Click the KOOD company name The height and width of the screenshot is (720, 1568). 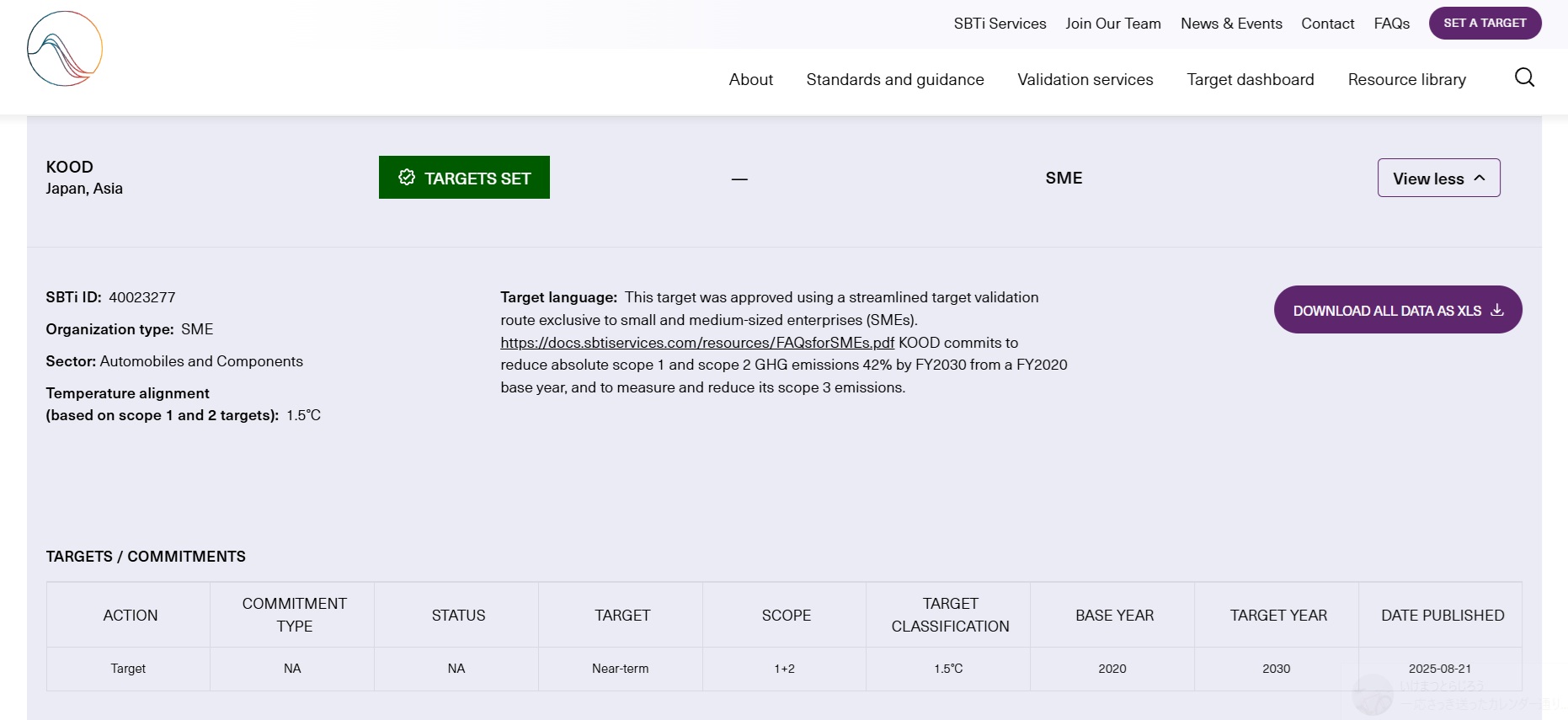pos(69,167)
